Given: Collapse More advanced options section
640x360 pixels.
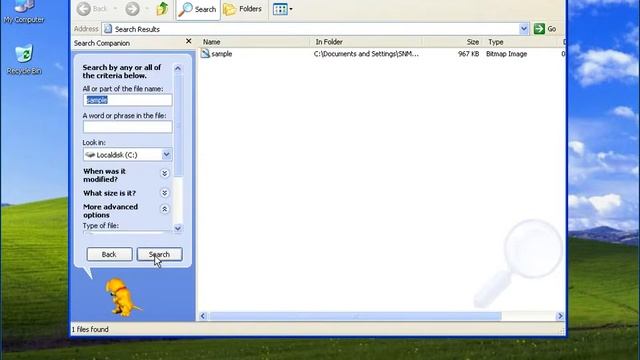Looking at the screenshot, I should pos(164,209).
